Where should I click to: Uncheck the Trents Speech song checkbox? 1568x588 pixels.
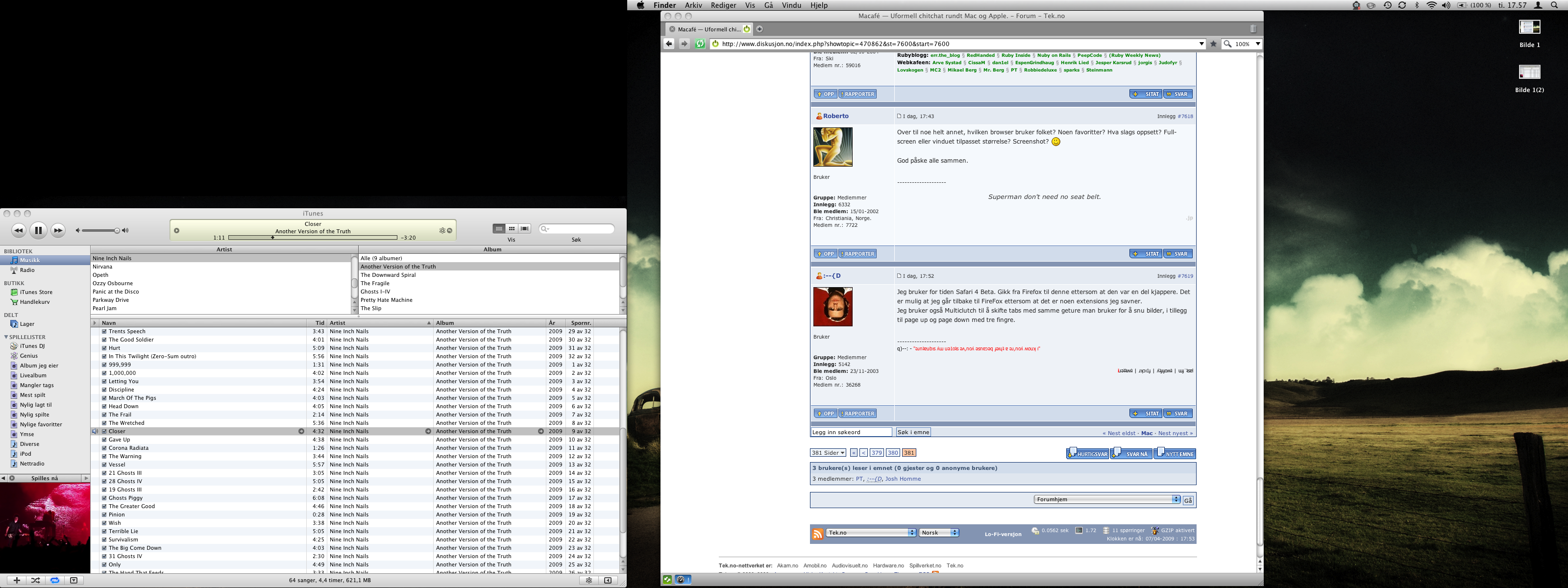point(104,332)
